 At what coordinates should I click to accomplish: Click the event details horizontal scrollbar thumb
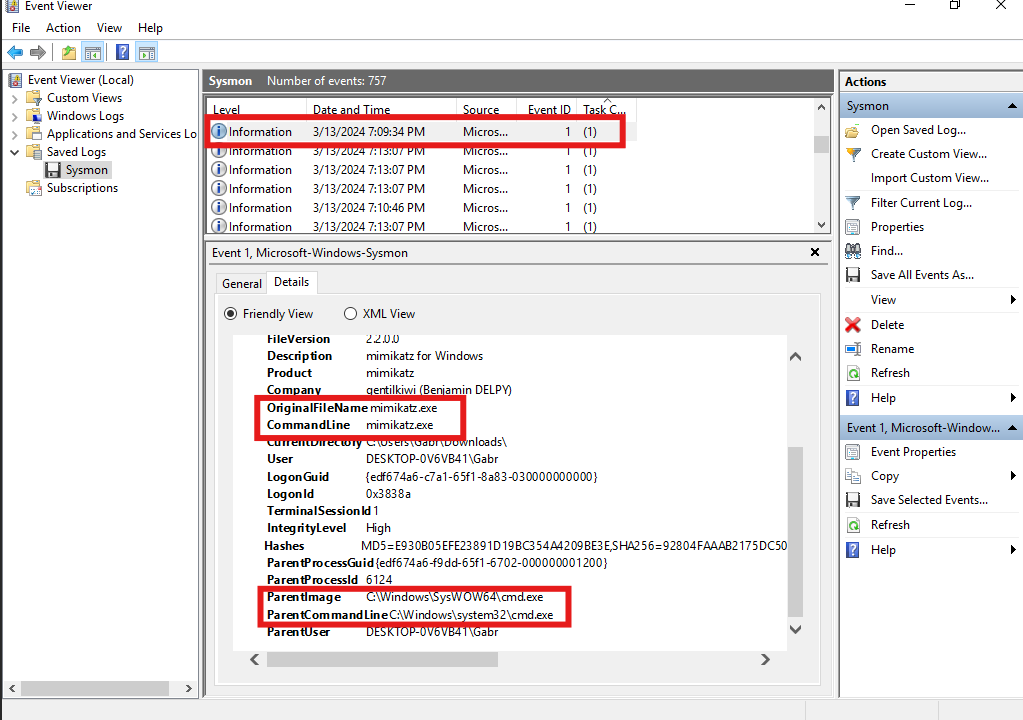point(382,660)
